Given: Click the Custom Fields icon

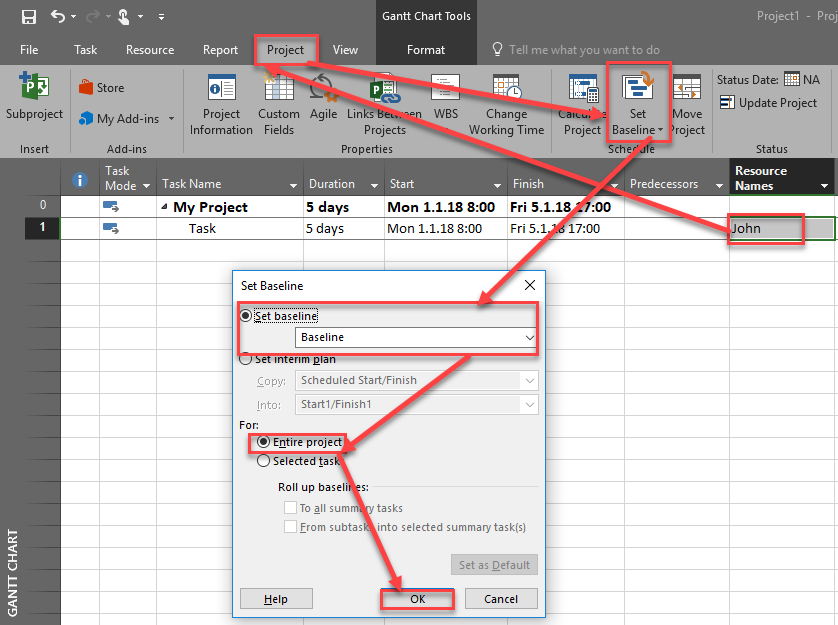Looking at the screenshot, I should point(278,90).
